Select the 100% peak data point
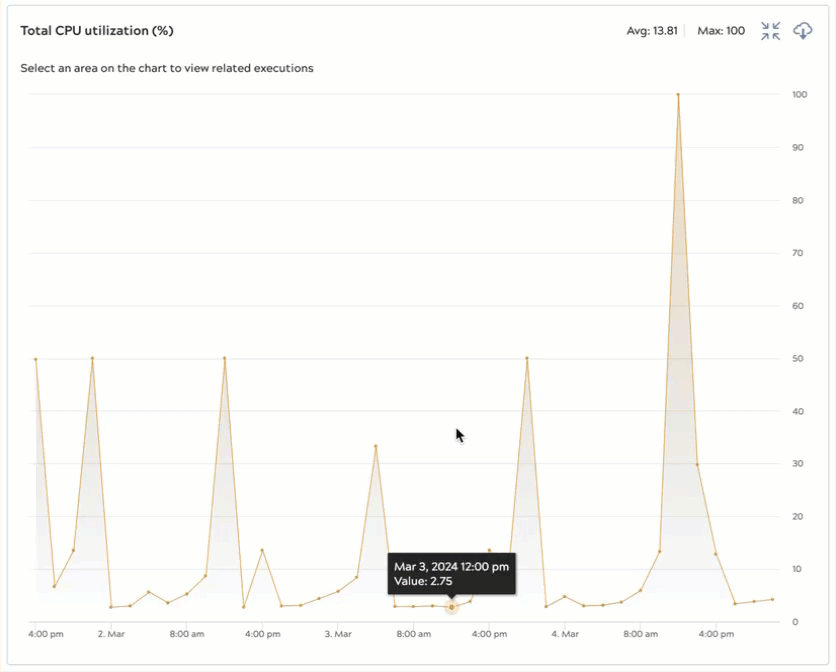Screen dimensions: 836x672 678,95
